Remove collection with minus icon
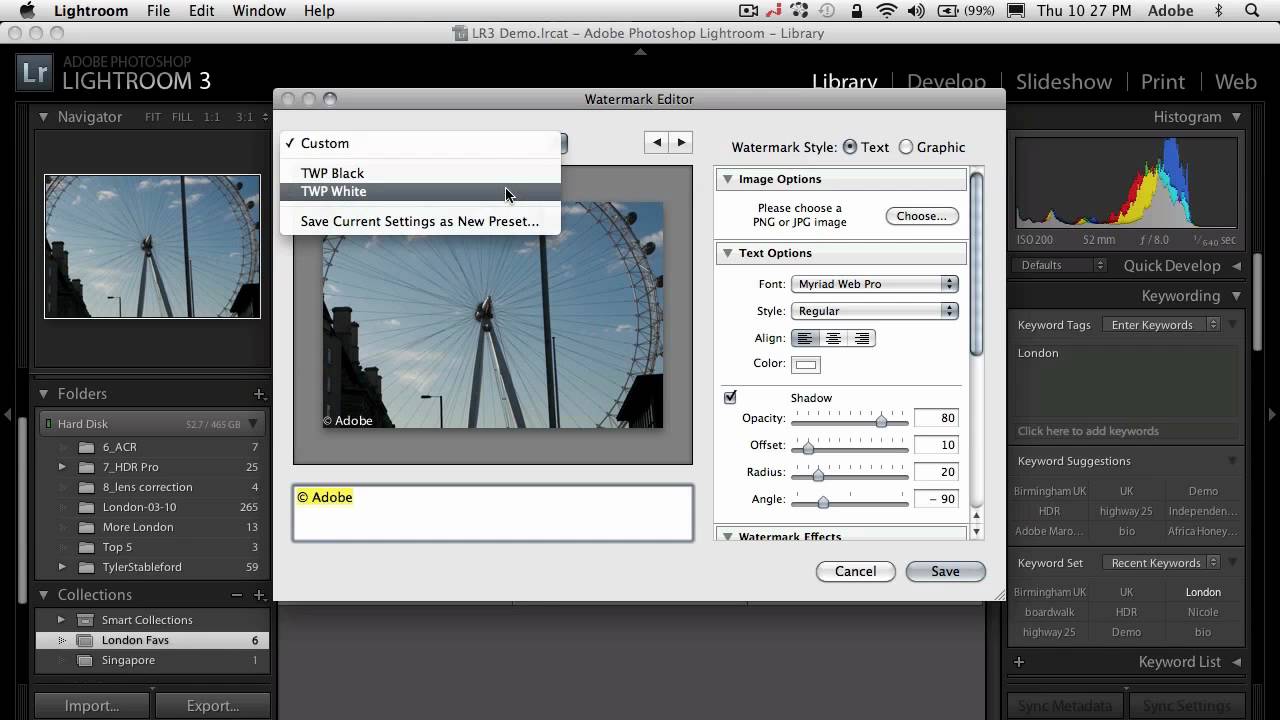This screenshot has width=1280, height=720. click(237, 595)
